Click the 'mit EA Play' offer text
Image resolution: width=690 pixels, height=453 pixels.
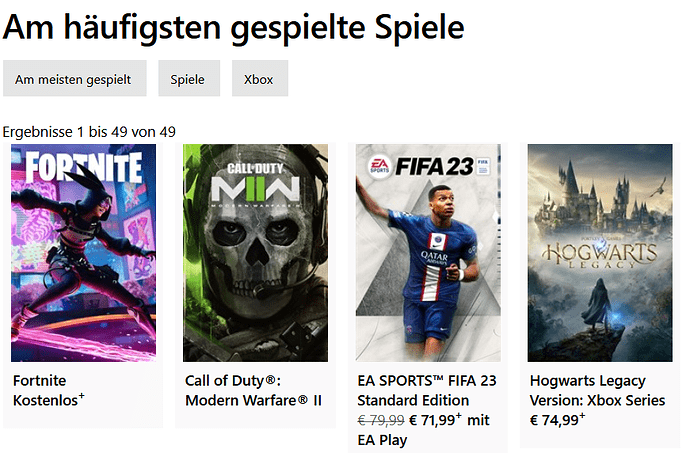click(x=423, y=430)
